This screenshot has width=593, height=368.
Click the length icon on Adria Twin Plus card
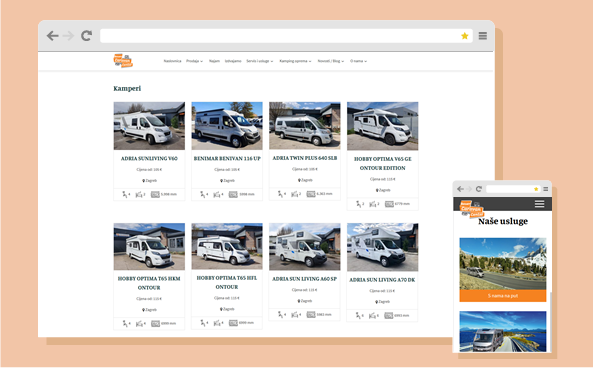click(311, 194)
